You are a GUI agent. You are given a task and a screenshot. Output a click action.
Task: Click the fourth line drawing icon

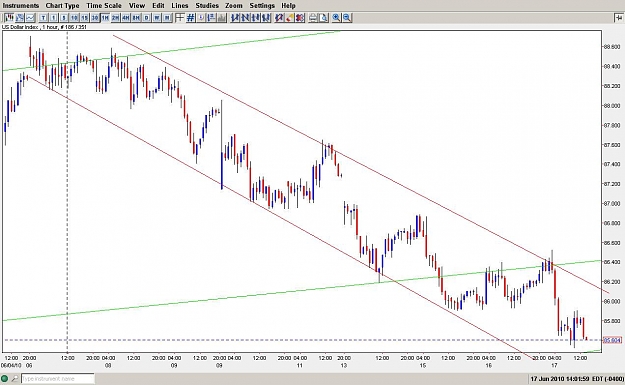tap(266, 18)
